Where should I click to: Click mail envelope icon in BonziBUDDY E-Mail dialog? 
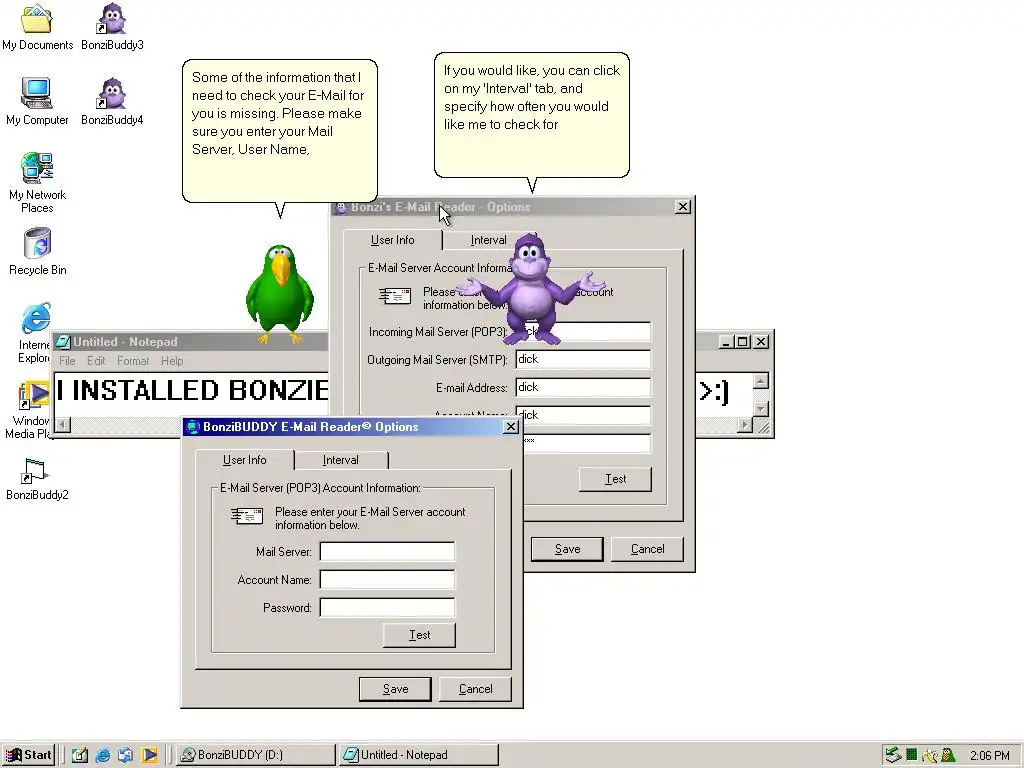tap(247, 517)
